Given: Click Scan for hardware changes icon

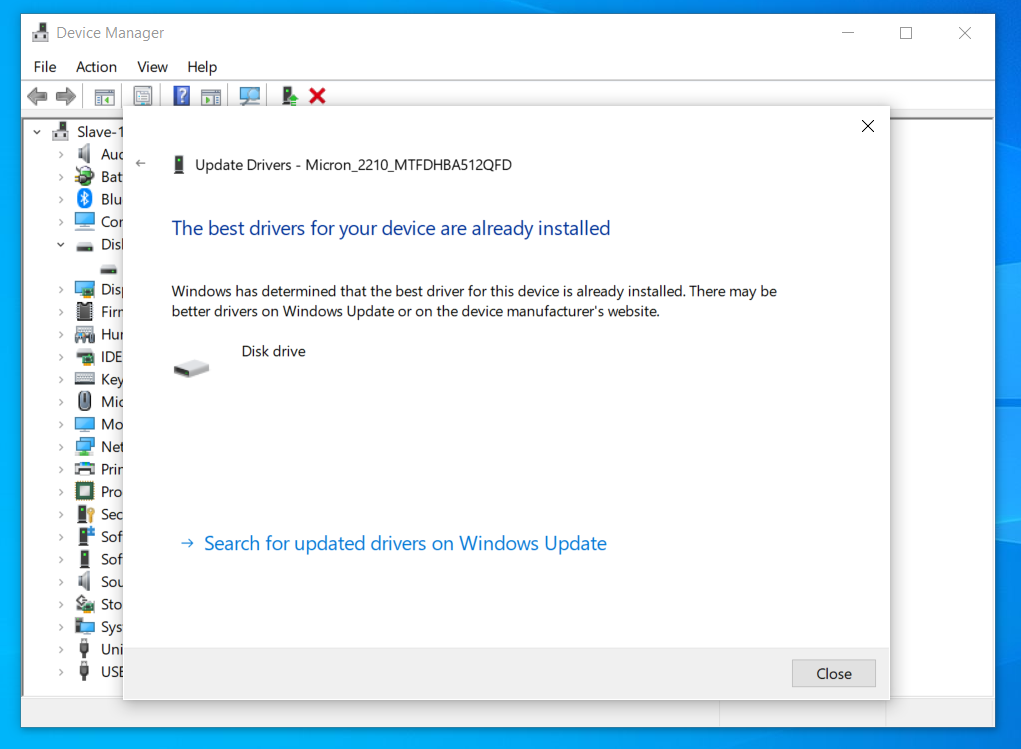Looking at the screenshot, I should coord(249,96).
